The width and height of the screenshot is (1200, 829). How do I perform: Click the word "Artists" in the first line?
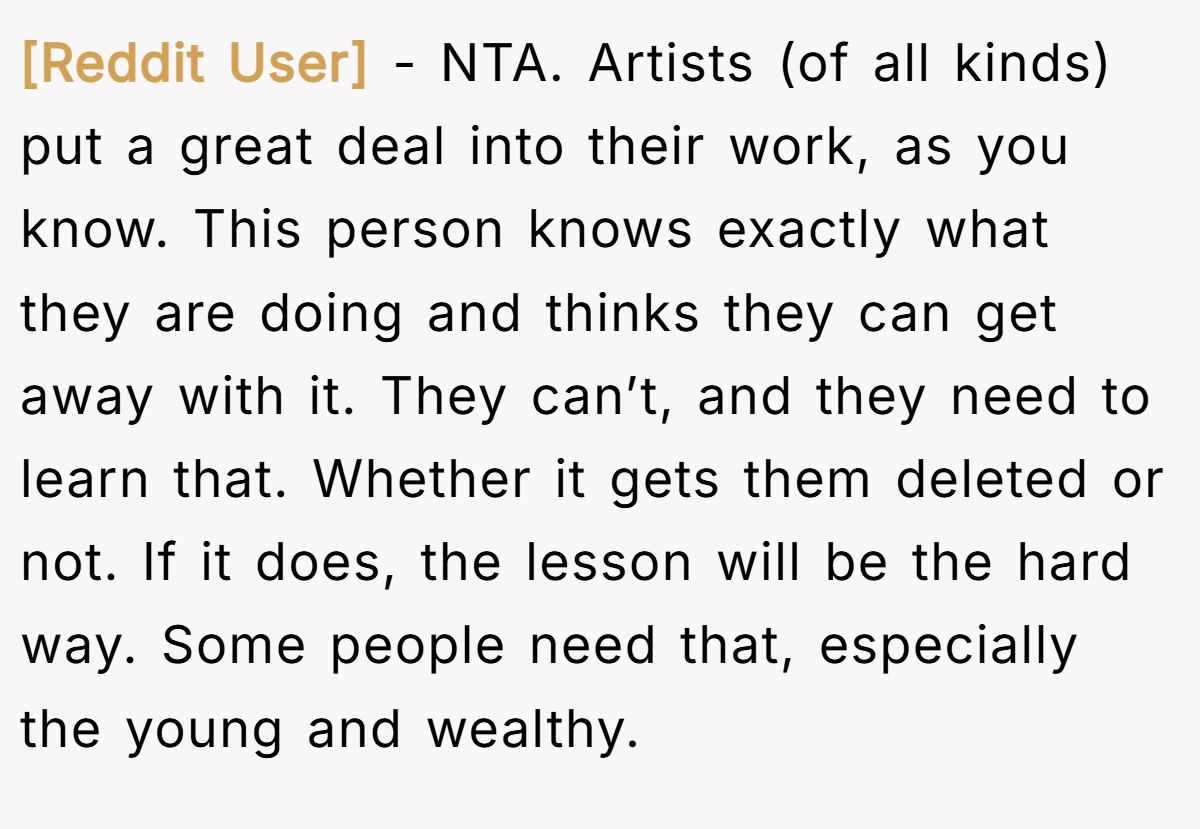click(x=670, y=65)
